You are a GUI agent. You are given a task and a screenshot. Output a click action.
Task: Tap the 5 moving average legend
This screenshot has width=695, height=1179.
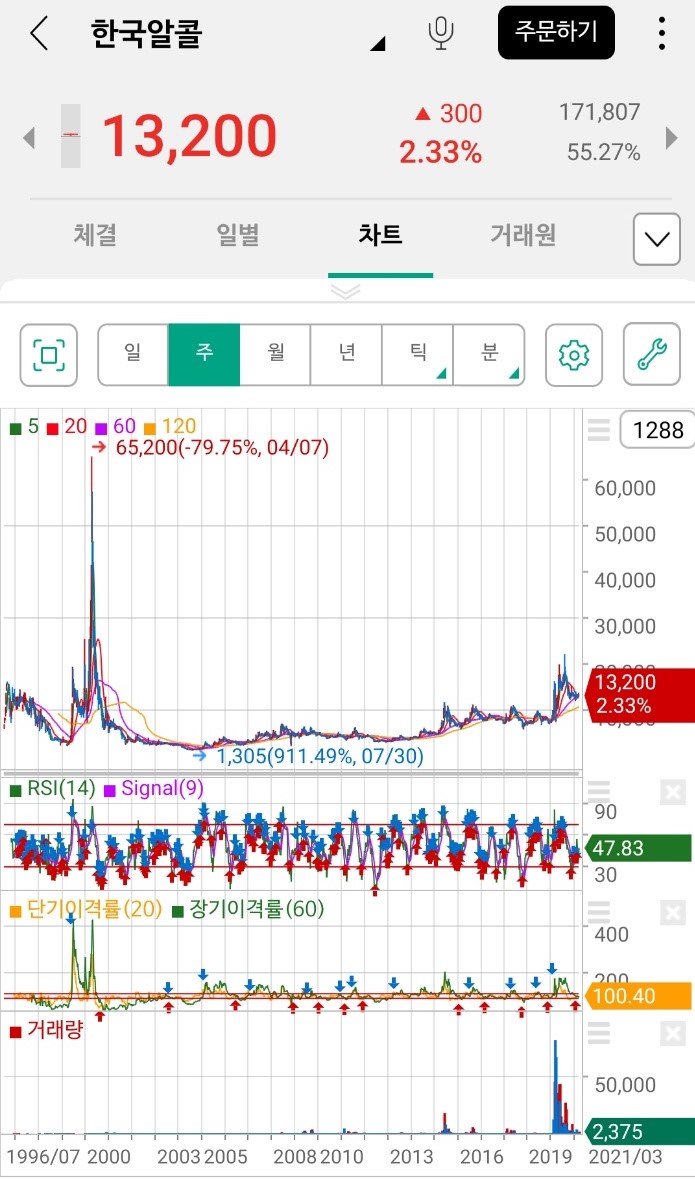click(x=25, y=426)
